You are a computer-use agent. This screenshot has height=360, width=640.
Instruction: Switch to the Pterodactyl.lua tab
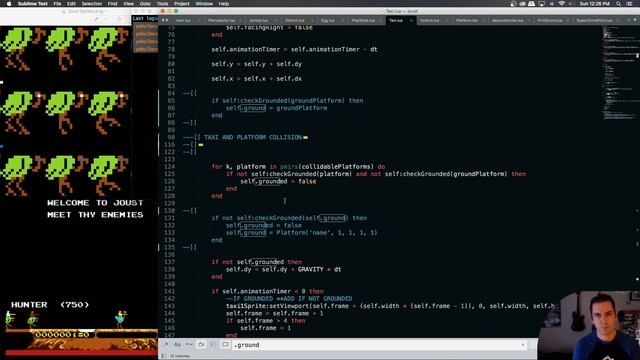coord(222,20)
